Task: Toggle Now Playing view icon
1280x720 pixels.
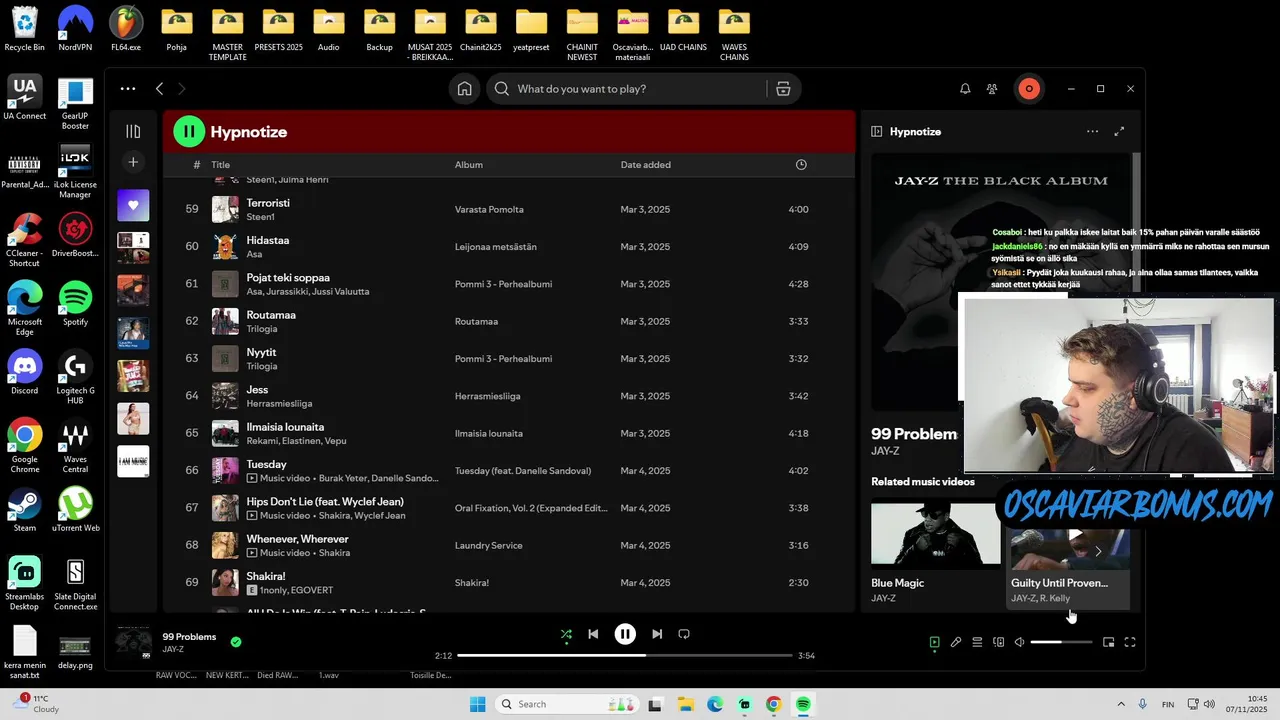Action: 934,642
